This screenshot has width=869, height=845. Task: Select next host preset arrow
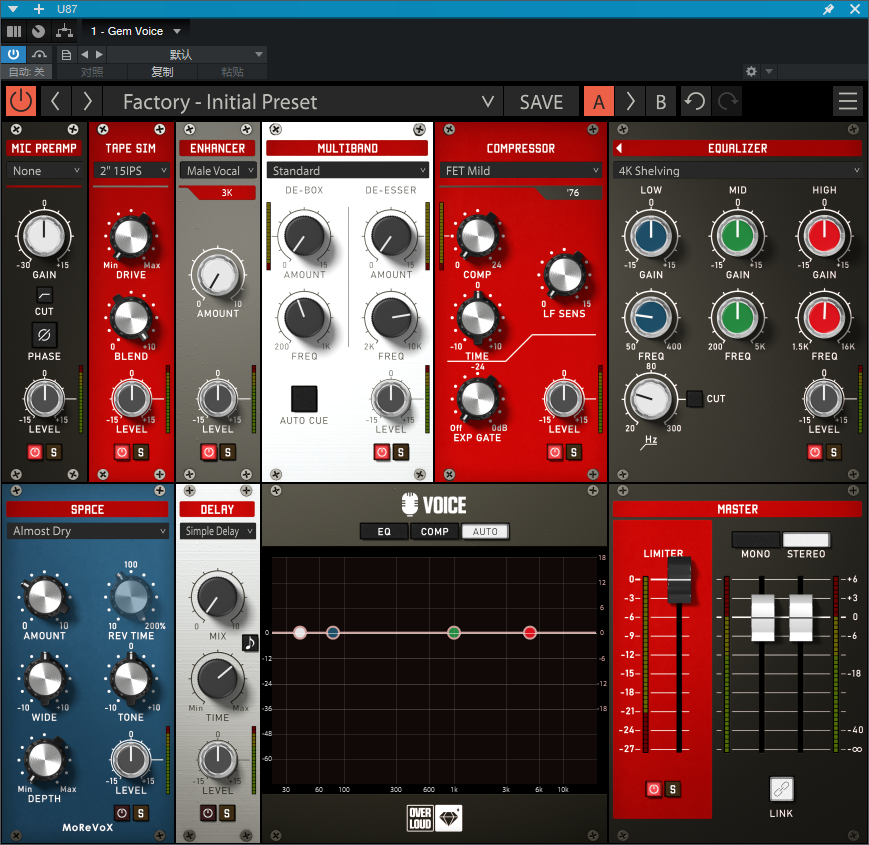pos(99,54)
